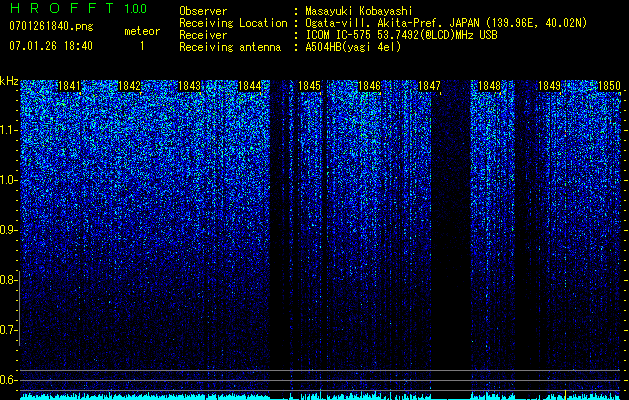Click the 1.0 kHz axis label
The image size is (629, 400).
tap(8, 180)
